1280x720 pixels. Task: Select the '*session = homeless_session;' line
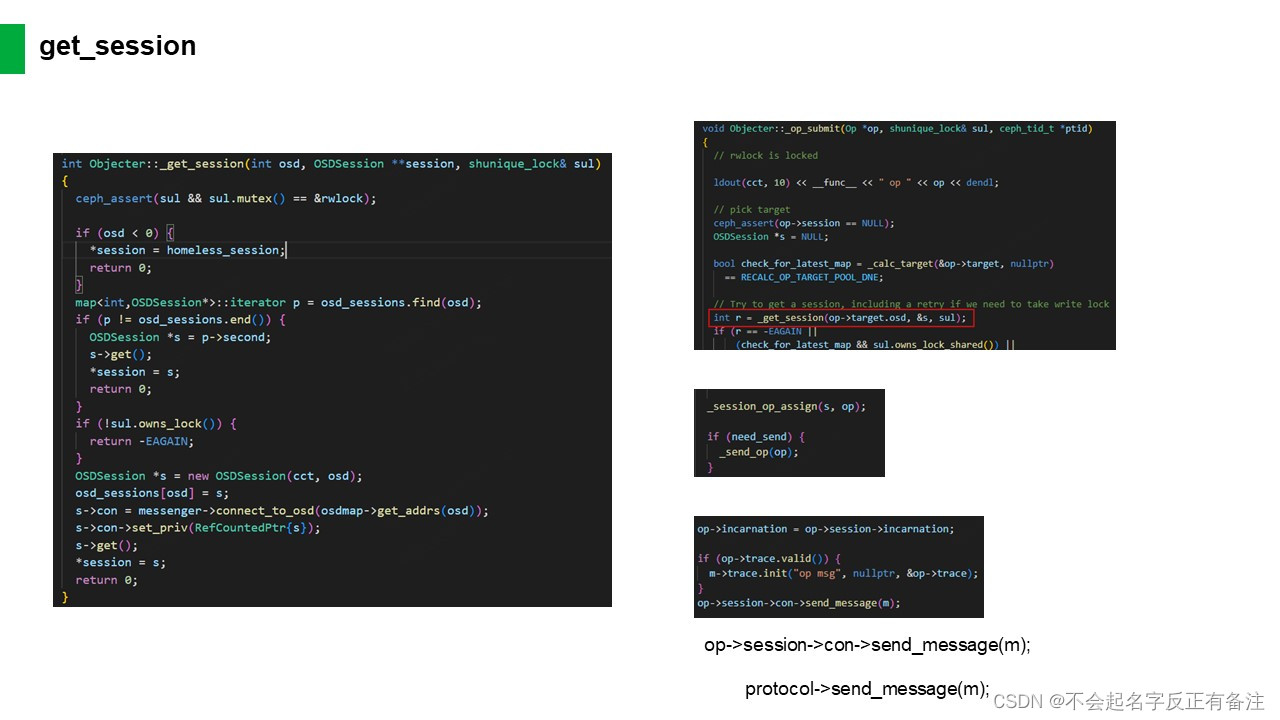pyautogui.click(x=186, y=250)
